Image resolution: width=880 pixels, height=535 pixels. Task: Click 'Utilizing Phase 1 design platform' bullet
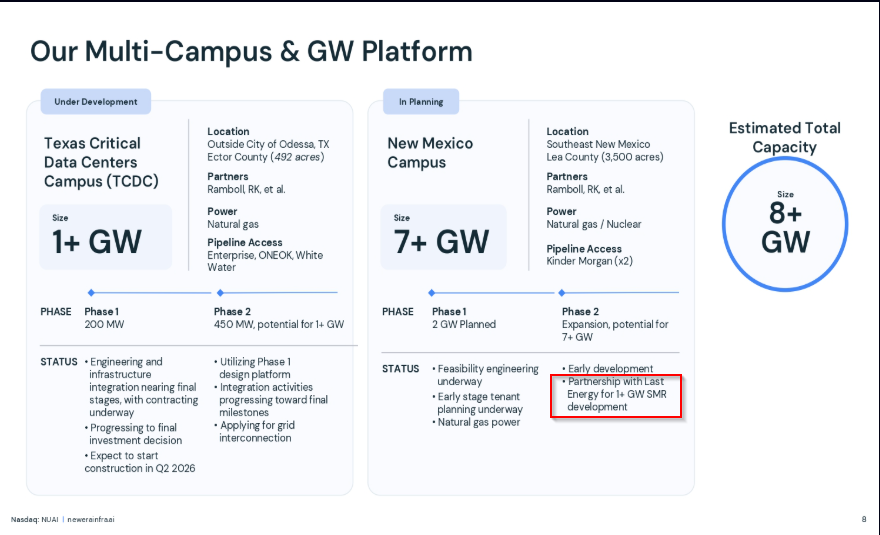pyautogui.click(x=253, y=368)
